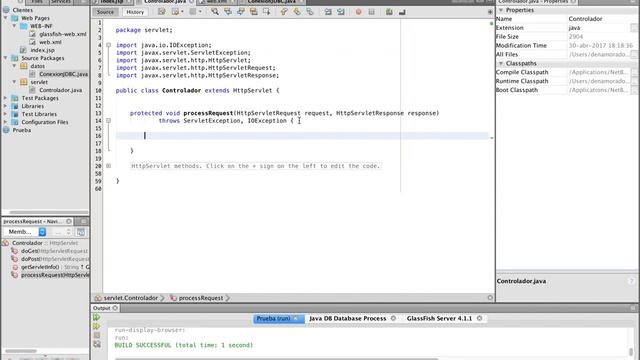Click the All Files browse button
This screenshot has height=360, width=640.
tap(633, 54)
